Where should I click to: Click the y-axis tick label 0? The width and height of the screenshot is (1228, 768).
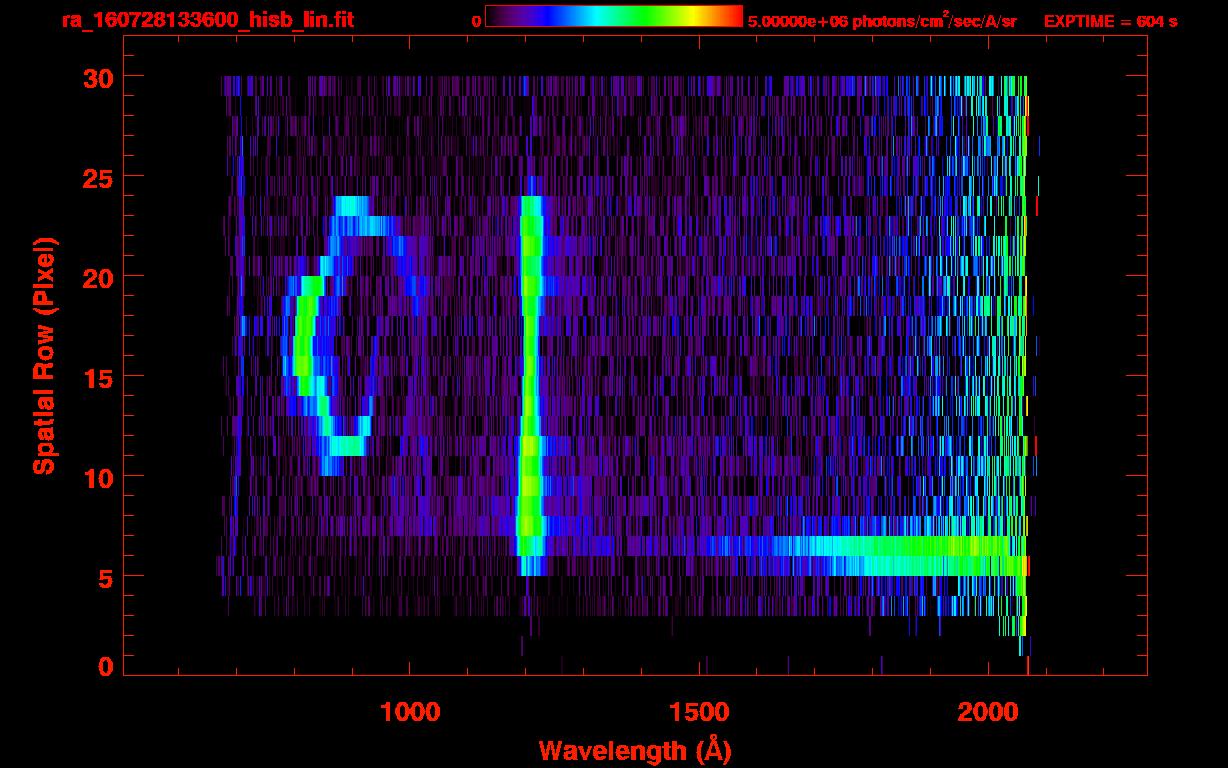click(104, 666)
